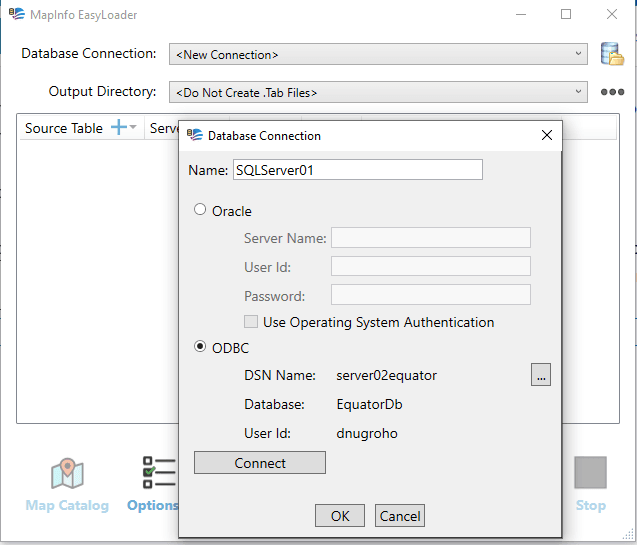Click the three-dot output directory browse icon
Viewport: 637px width, 545px height.
pyautogui.click(x=612, y=92)
